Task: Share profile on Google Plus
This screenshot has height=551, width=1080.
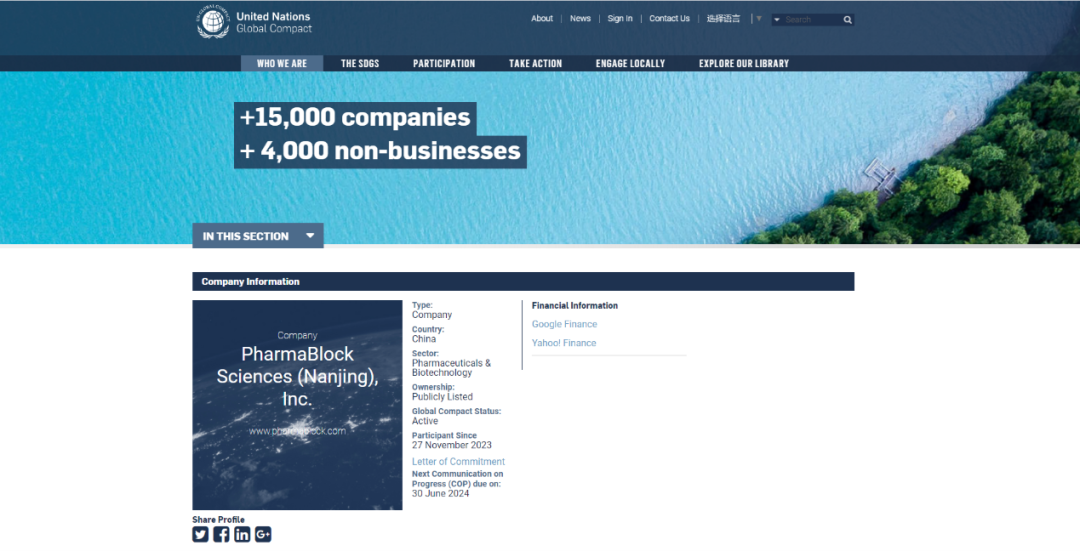Action: click(x=263, y=534)
